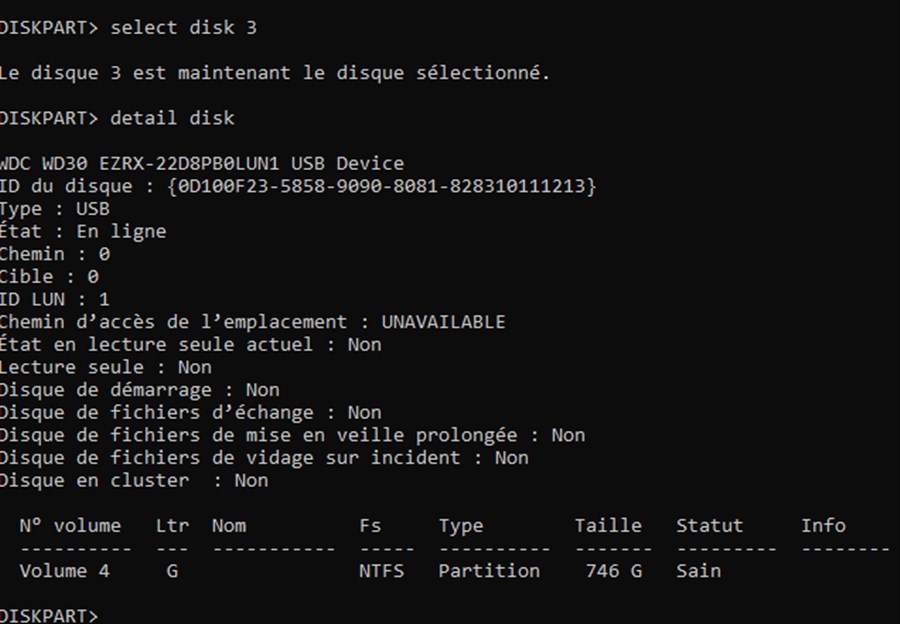Image resolution: width=900 pixels, height=624 pixels.
Task: Click the 'Info' column header
Action: (824, 526)
